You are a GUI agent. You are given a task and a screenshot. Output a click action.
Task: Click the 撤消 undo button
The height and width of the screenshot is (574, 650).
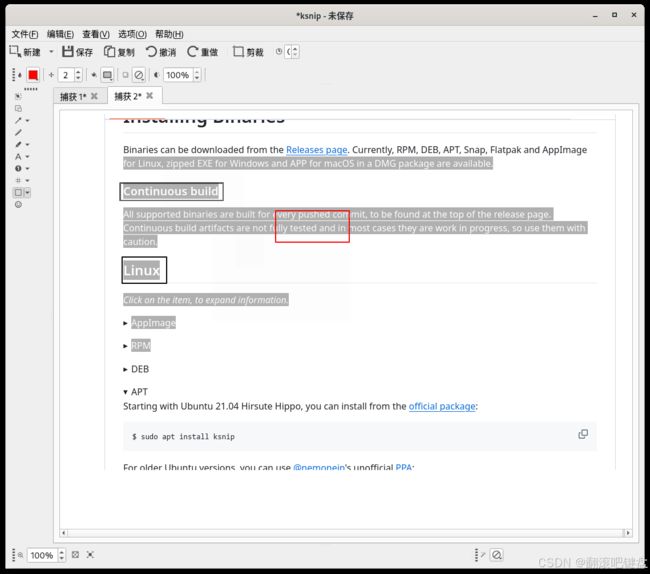click(x=161, y=52)
